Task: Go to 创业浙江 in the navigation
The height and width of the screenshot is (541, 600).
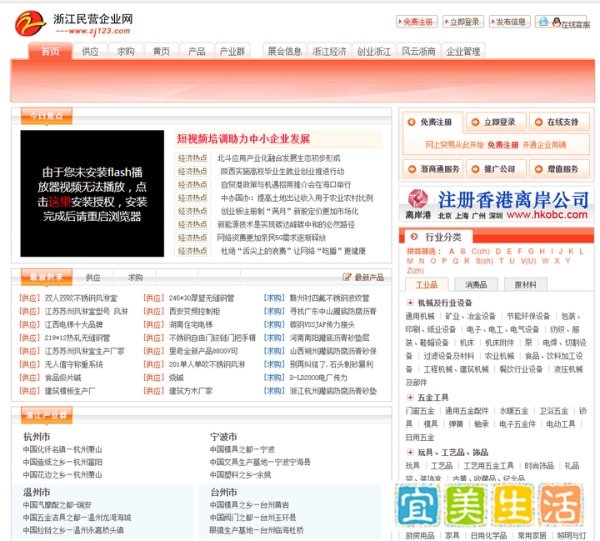Action: (374, 51)
